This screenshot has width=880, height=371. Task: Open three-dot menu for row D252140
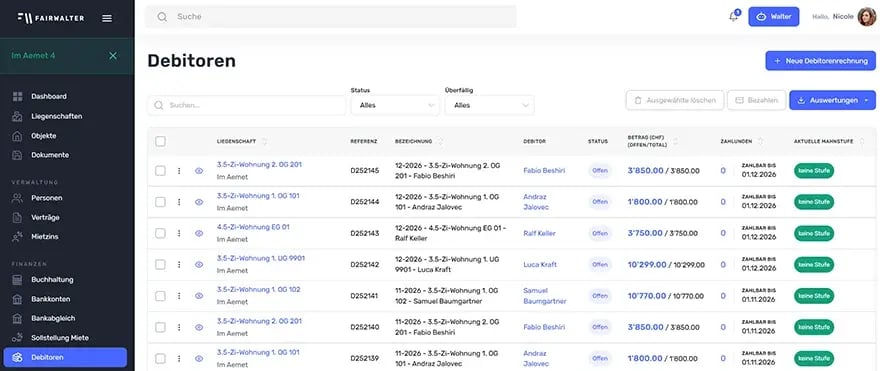[x=179, y=327]
